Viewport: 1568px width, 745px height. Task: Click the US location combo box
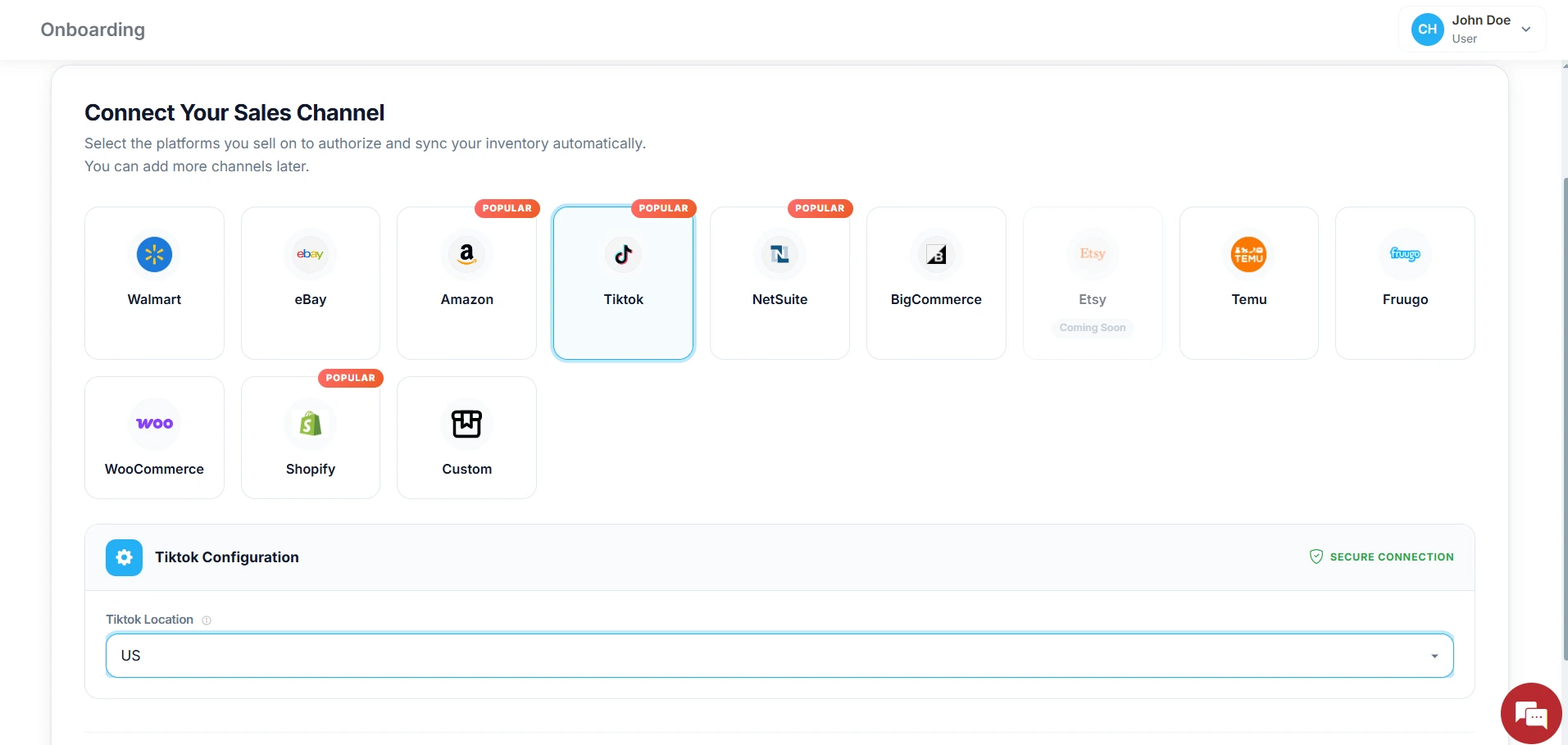[779, 656]
